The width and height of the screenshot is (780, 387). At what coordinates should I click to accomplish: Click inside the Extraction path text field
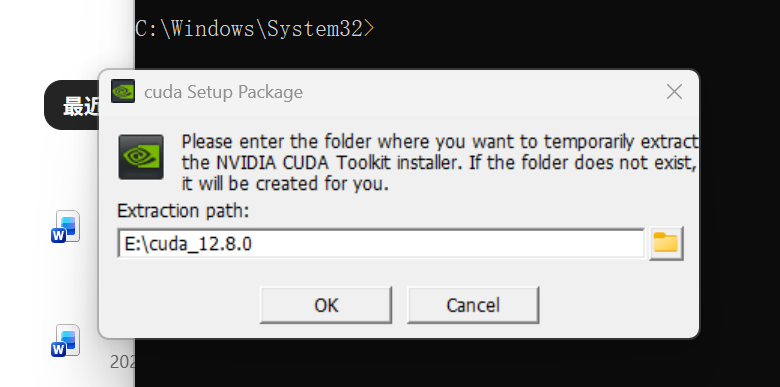coord(381,243)
